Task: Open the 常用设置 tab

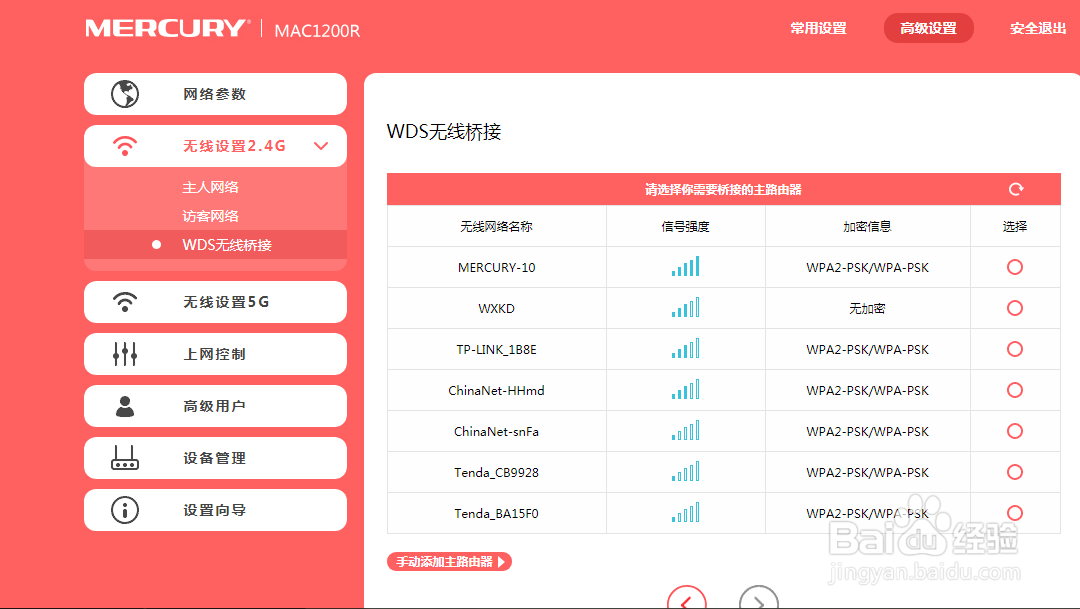Action: [x=818, y=28]
